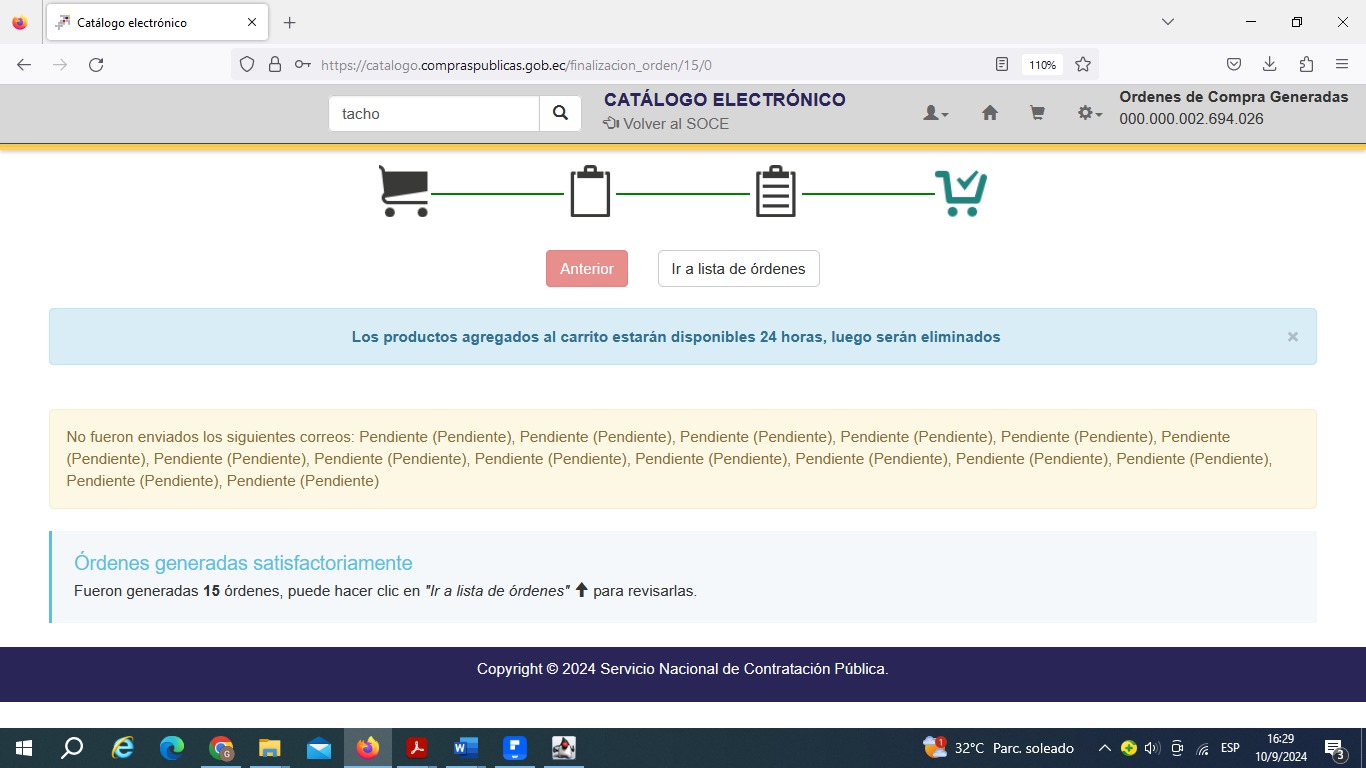Image resolution: width=1366 pixels, height=768 pixels.
Task: Expand the user account dropdown
Action: pyautogui.click(x=935, y=114)
